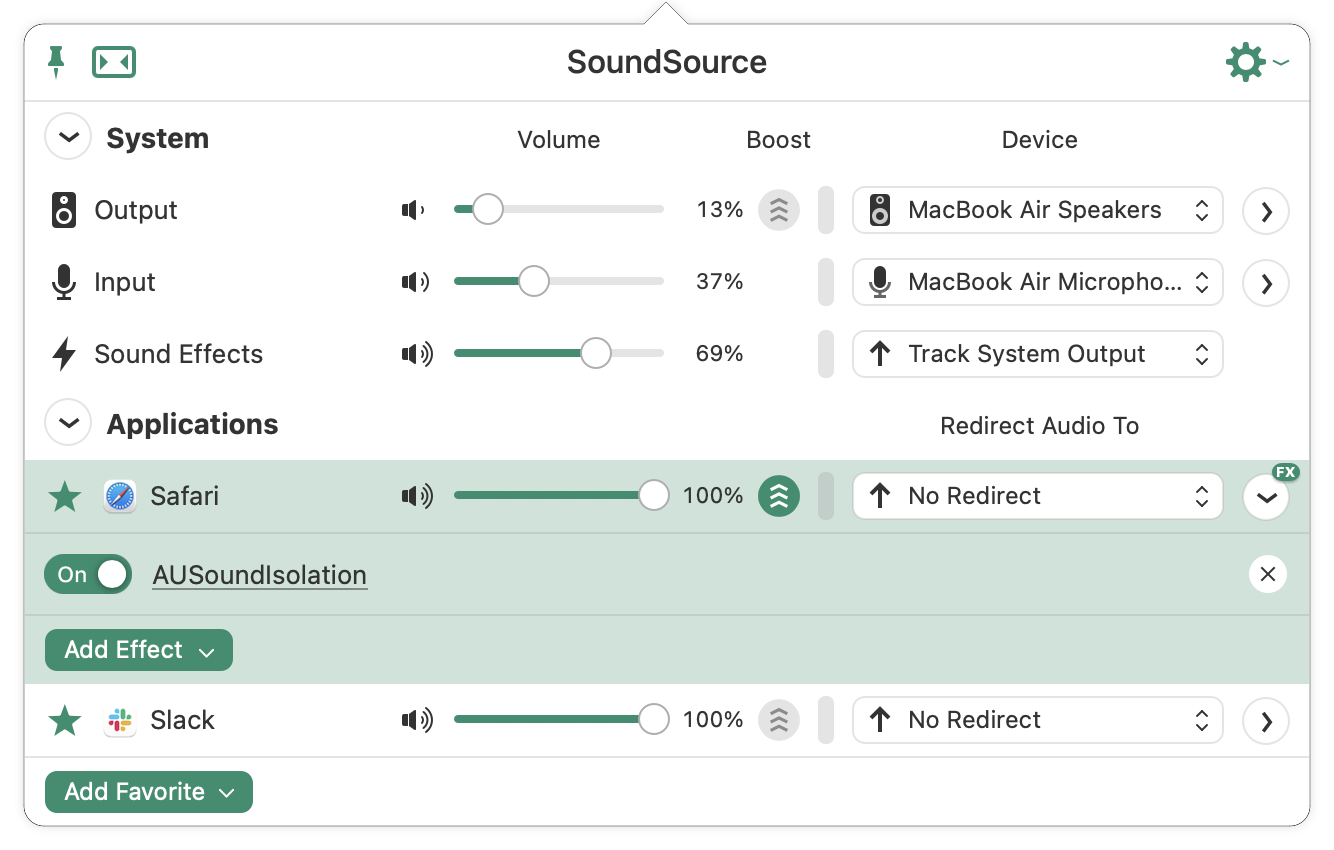Click the Slack application name
This screenshot has height=850, width=1334.
[183, 720]
